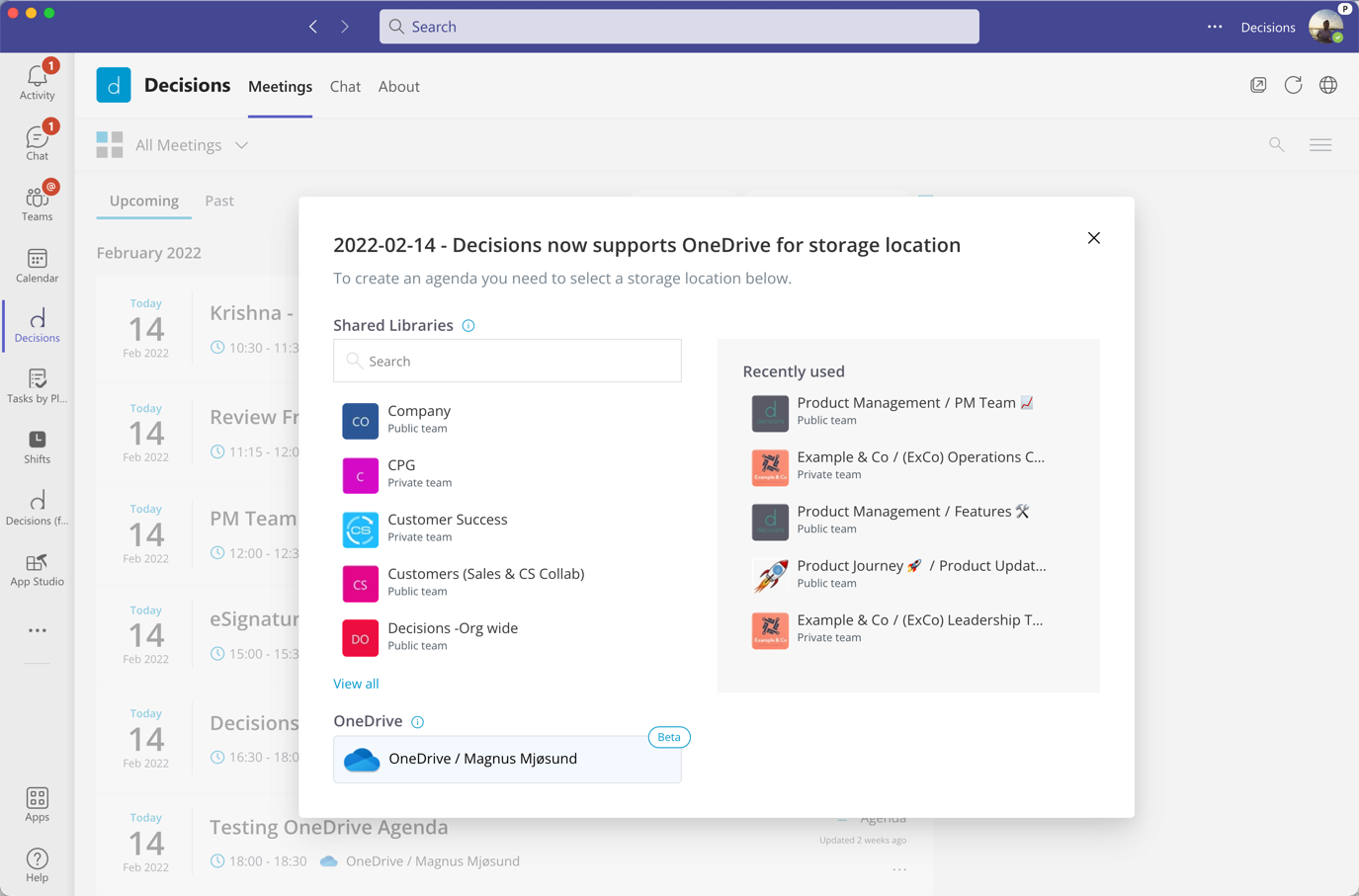Open the Apps store
This screenshot has width=1359, height=896.
pos(37,804)
